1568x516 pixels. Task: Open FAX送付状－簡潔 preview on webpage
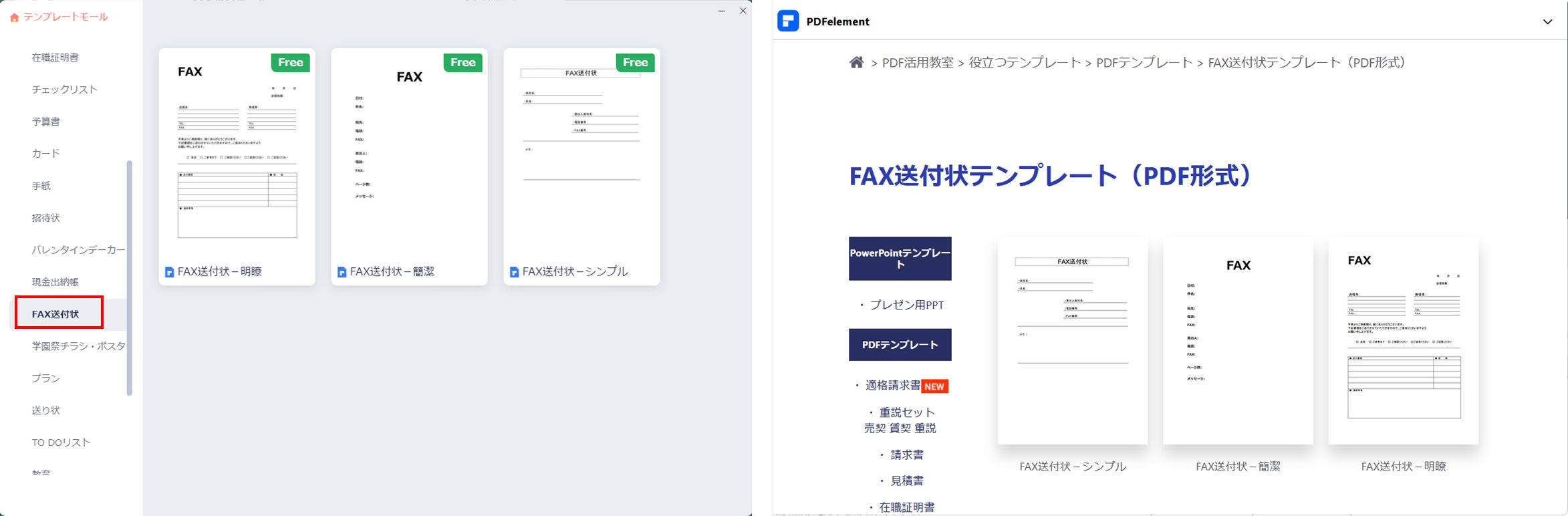[1238, 341]
